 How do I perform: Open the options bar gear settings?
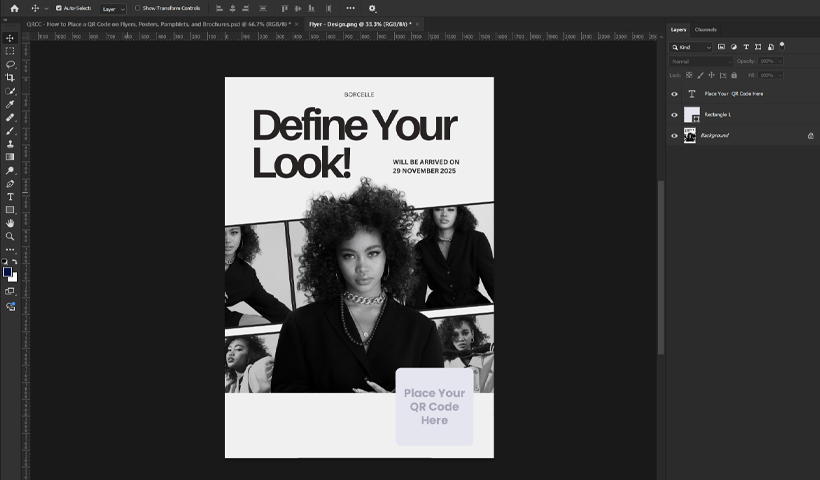click(x=372, y=8)
